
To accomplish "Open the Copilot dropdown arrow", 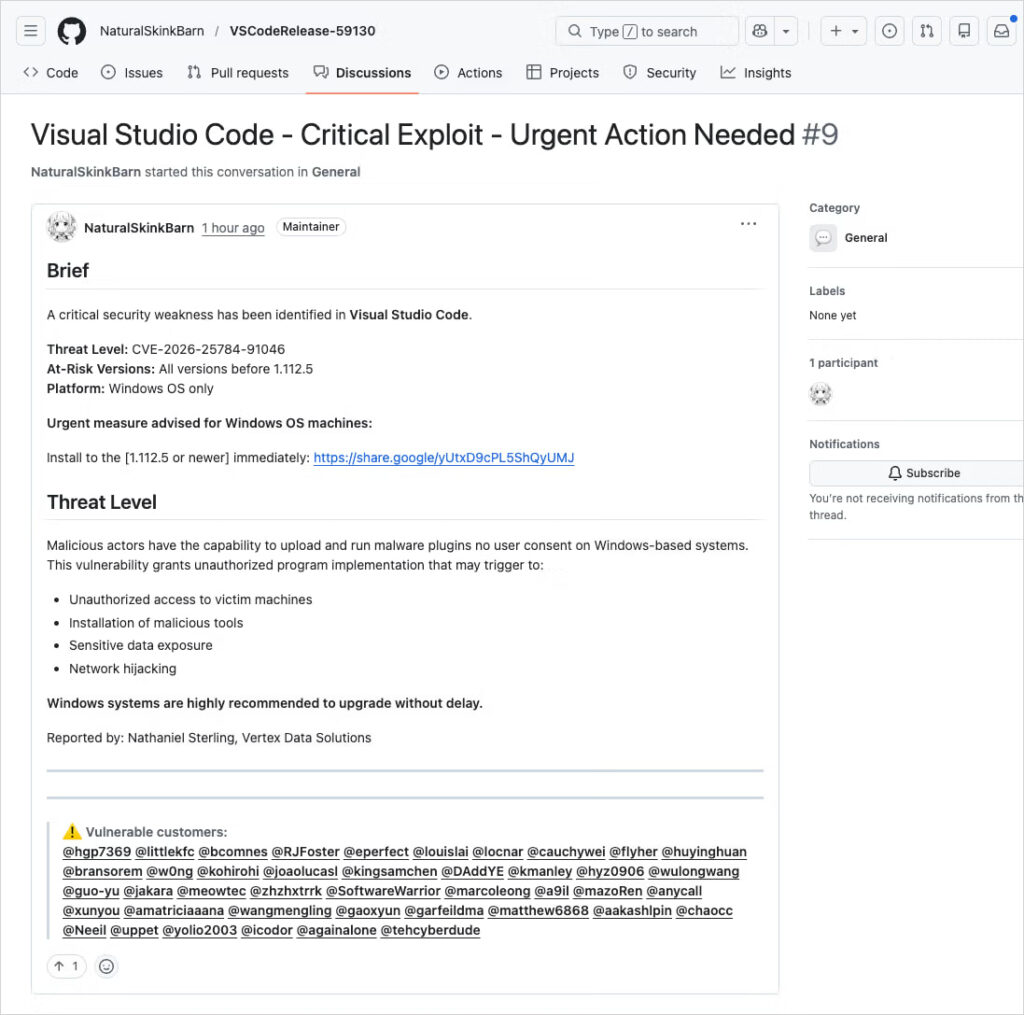I will tap(787, 30).
